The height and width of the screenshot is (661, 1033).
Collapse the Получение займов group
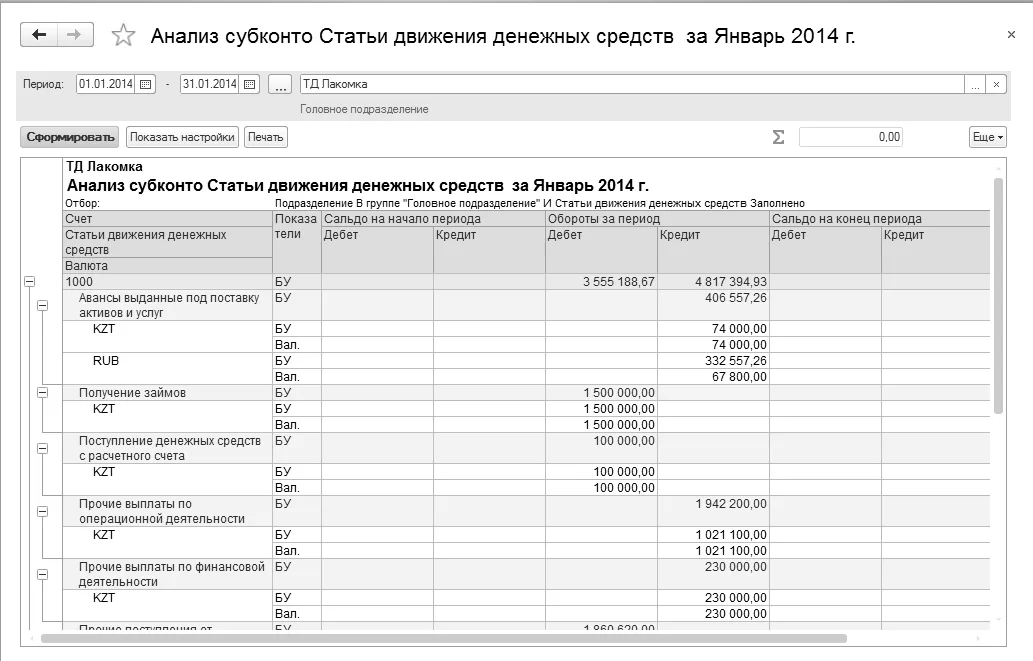(42, 393)
